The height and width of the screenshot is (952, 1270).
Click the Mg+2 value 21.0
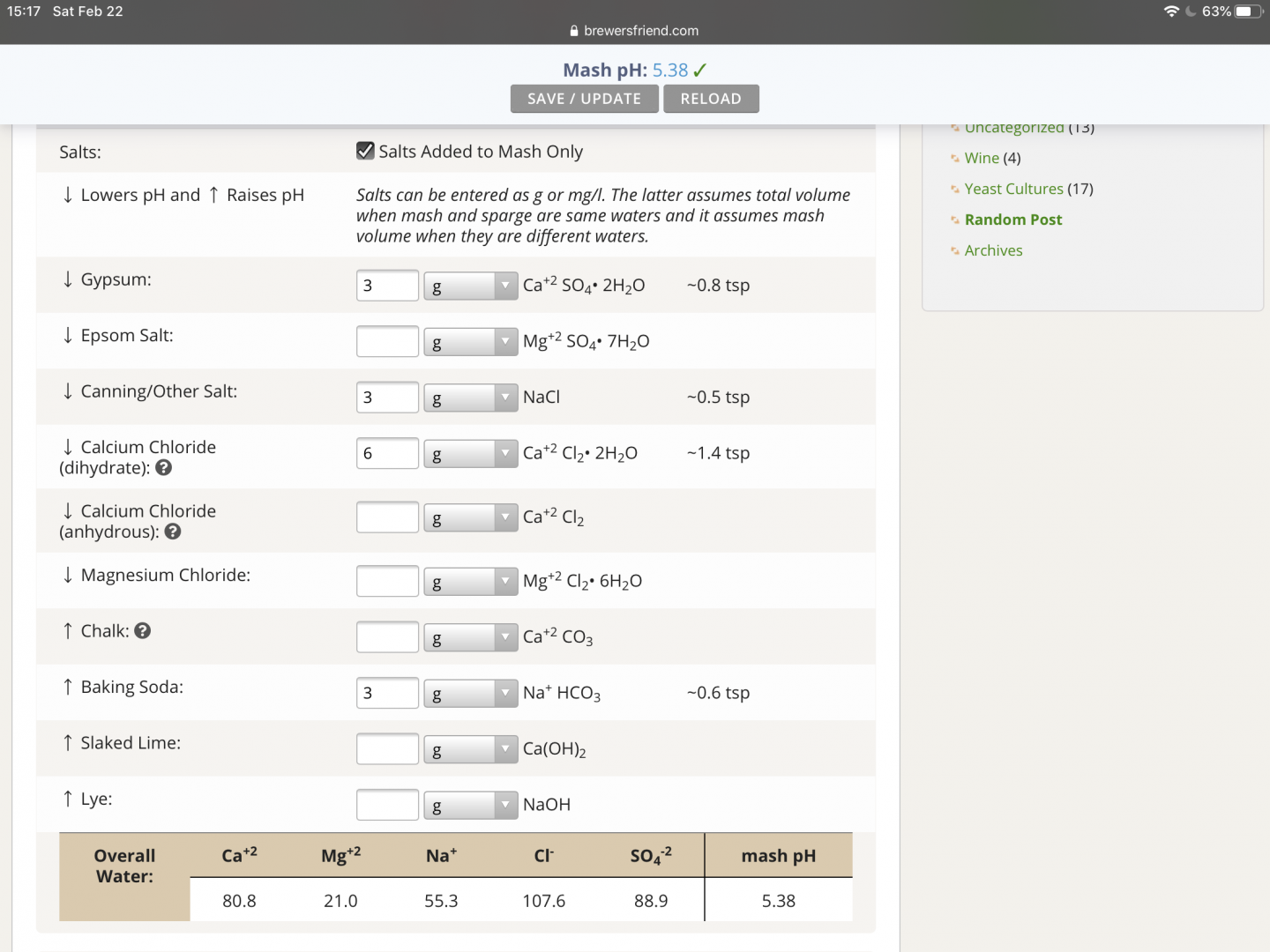340,901
